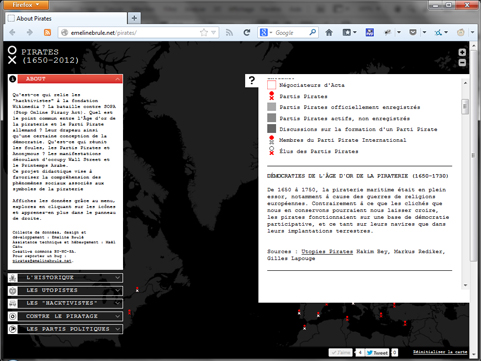Go forward to the next page

click(30, 32)
